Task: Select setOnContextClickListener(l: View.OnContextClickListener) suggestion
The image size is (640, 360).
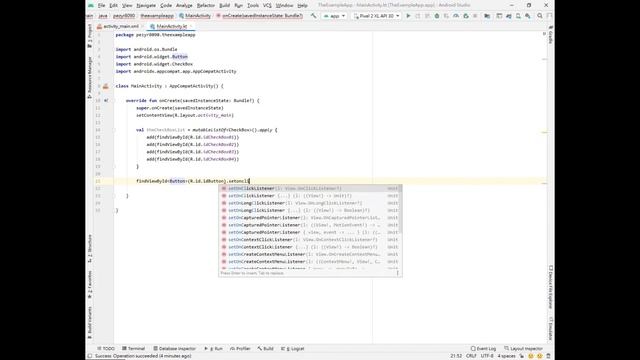Action: click(310, 240)
